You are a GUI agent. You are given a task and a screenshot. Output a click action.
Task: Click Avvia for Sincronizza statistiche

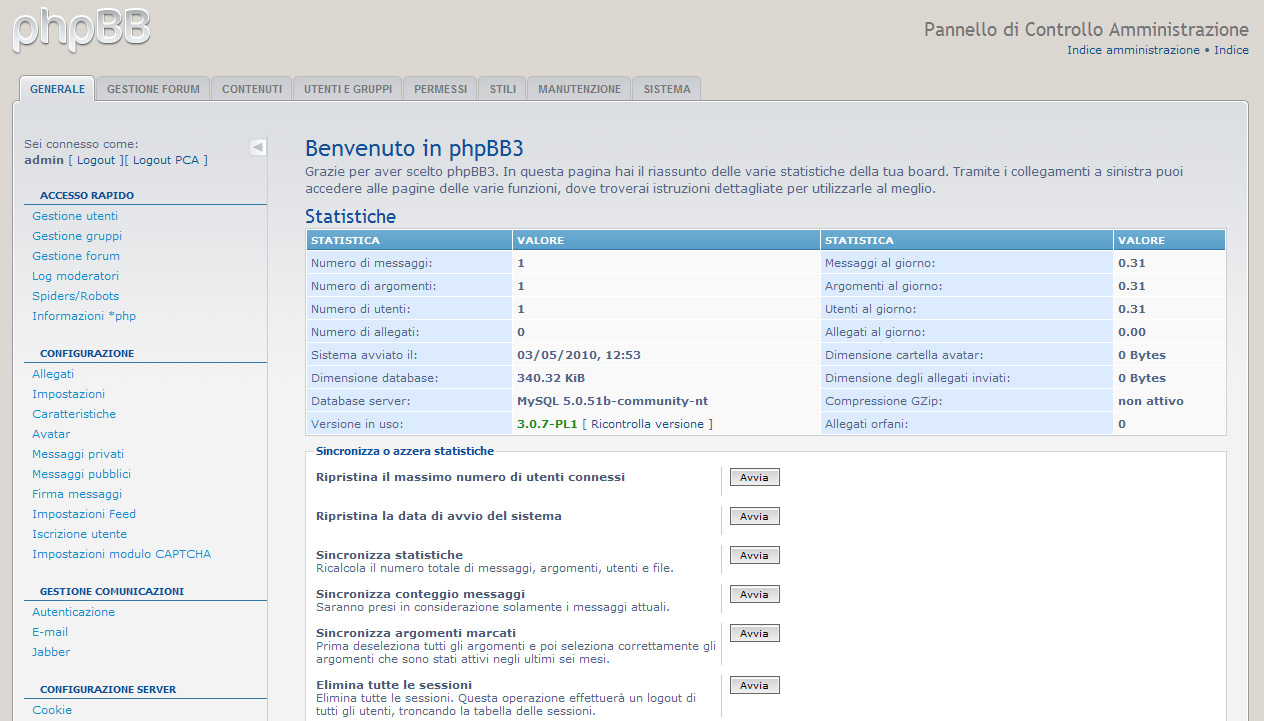754,555
